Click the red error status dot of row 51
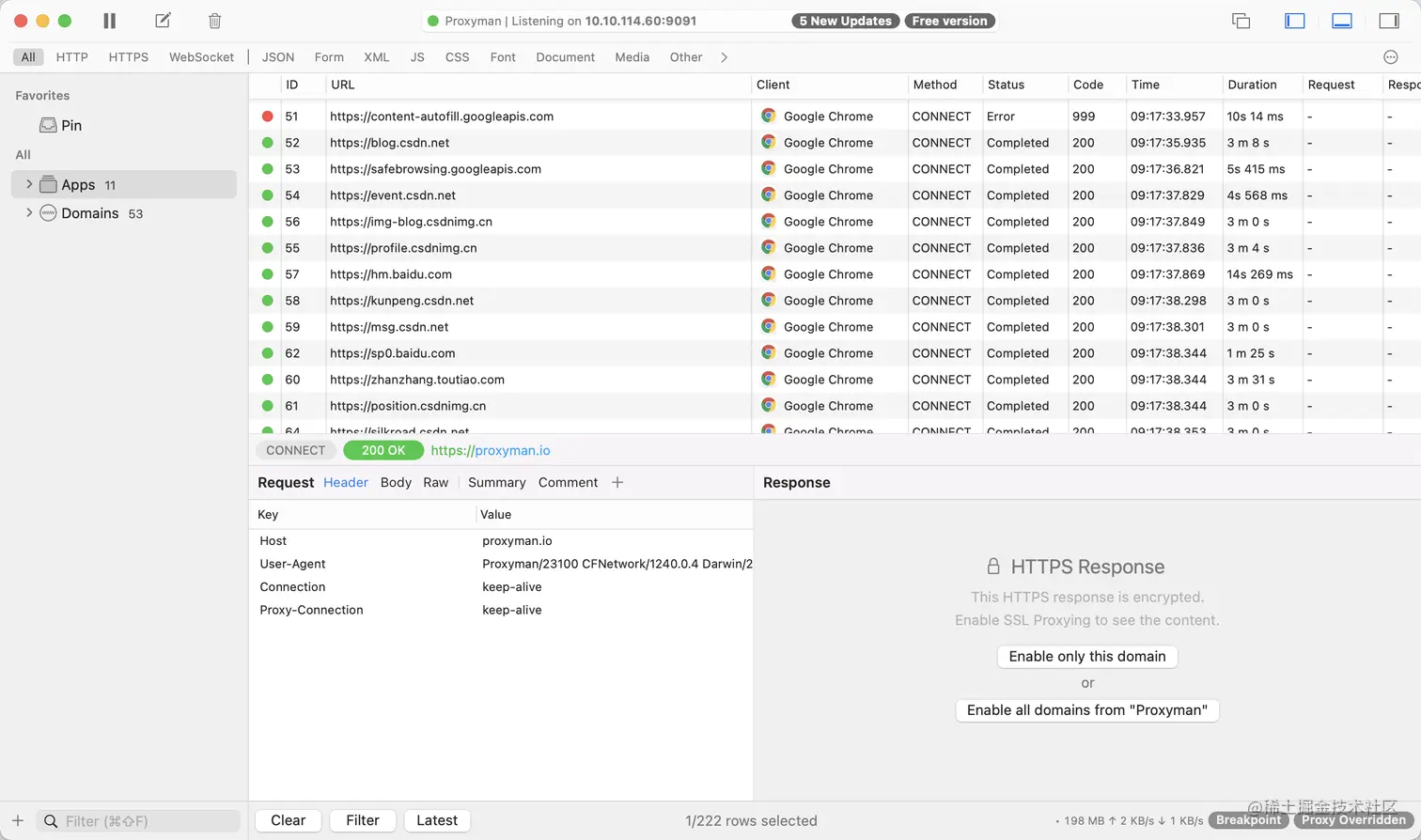Image resolution: width=1421 pixels, height=840 pixels. 268,117
